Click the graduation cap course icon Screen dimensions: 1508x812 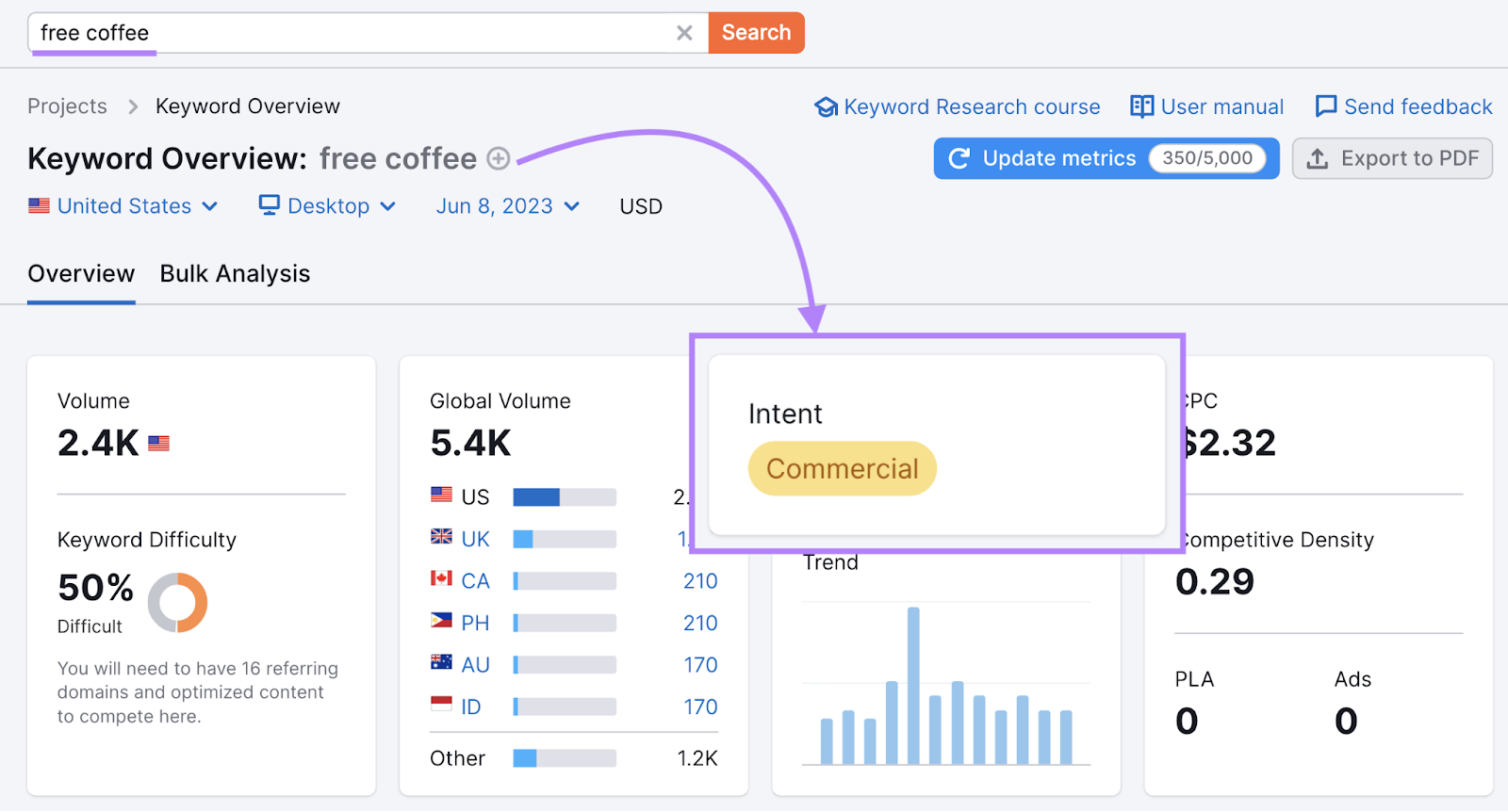coord(826,107)
